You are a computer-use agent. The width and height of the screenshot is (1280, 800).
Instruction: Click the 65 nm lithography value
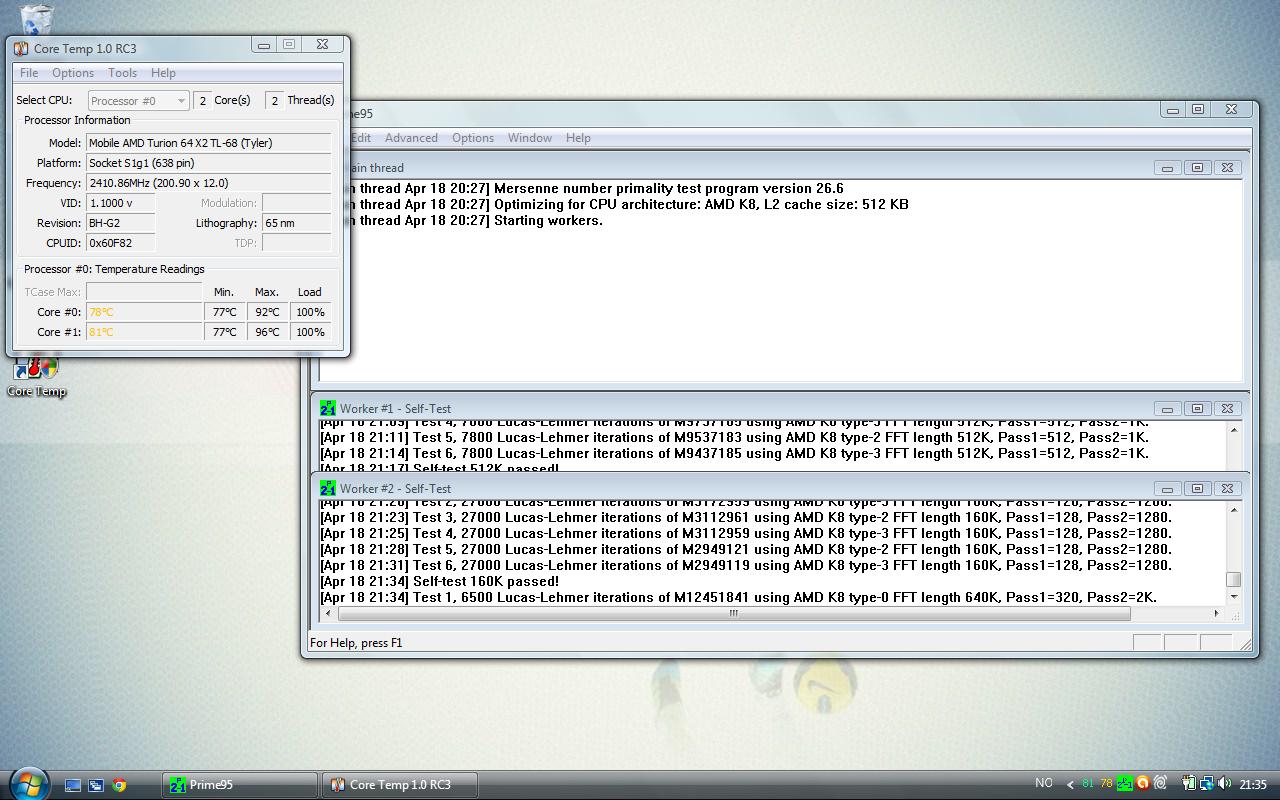296,223
